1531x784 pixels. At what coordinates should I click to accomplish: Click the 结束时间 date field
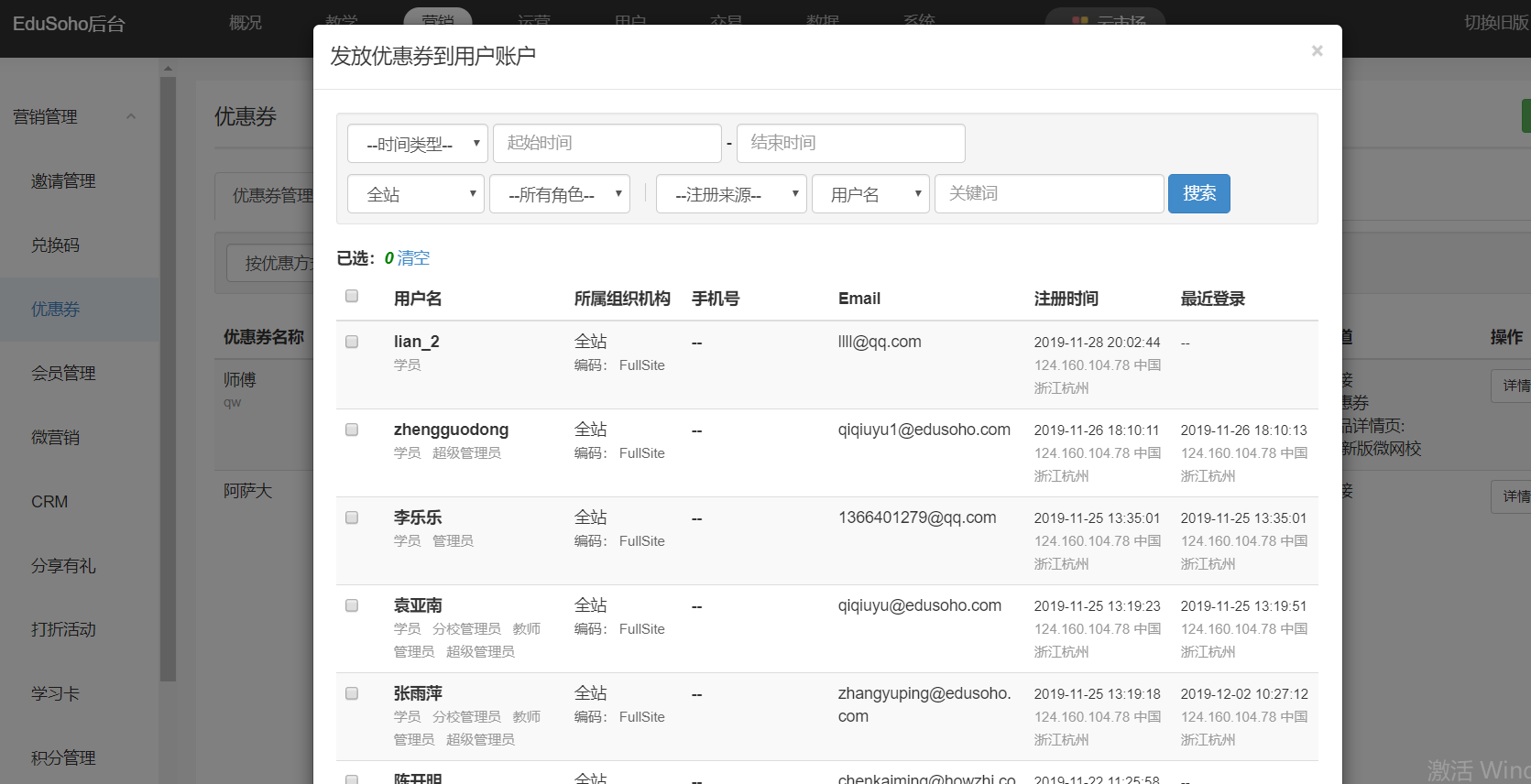click(850, 143)
